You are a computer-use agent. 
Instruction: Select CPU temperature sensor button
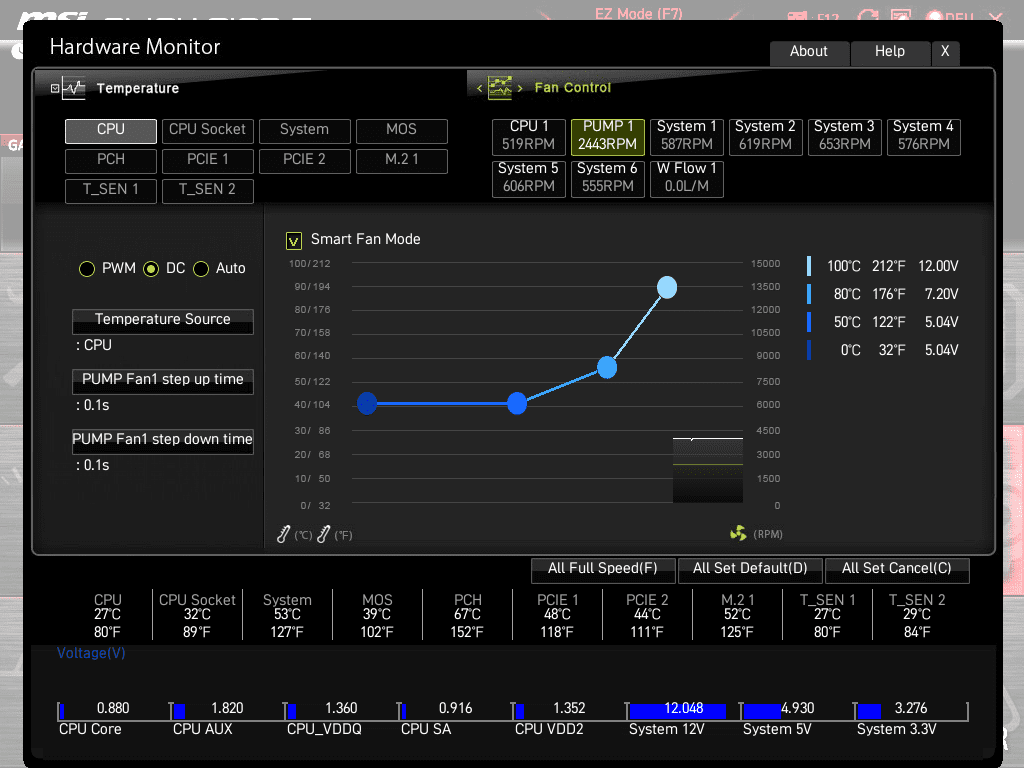pyautogui.click(x=110, y=131)
